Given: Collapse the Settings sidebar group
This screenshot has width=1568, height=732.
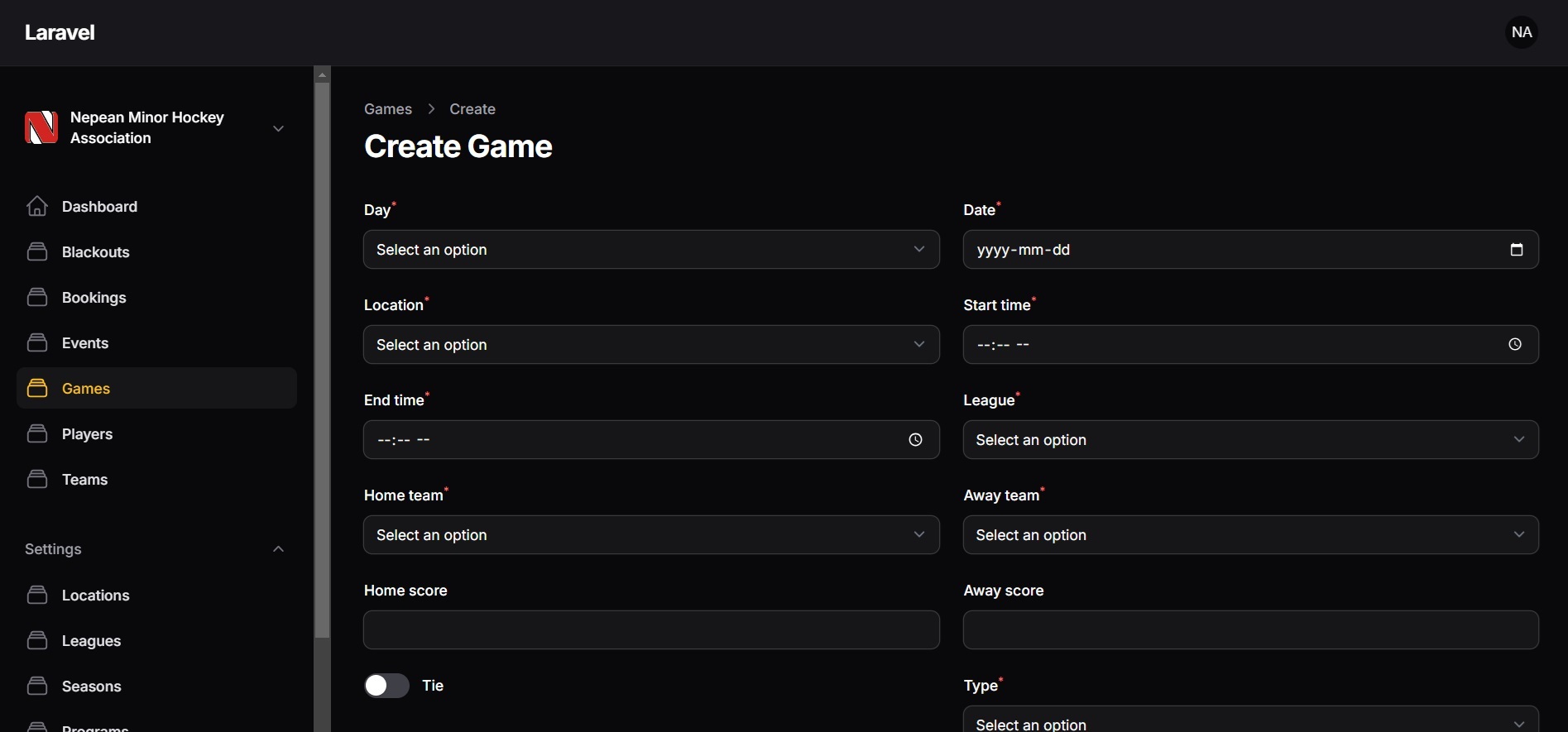Looking at the screenshot, I should coord(278,549).
